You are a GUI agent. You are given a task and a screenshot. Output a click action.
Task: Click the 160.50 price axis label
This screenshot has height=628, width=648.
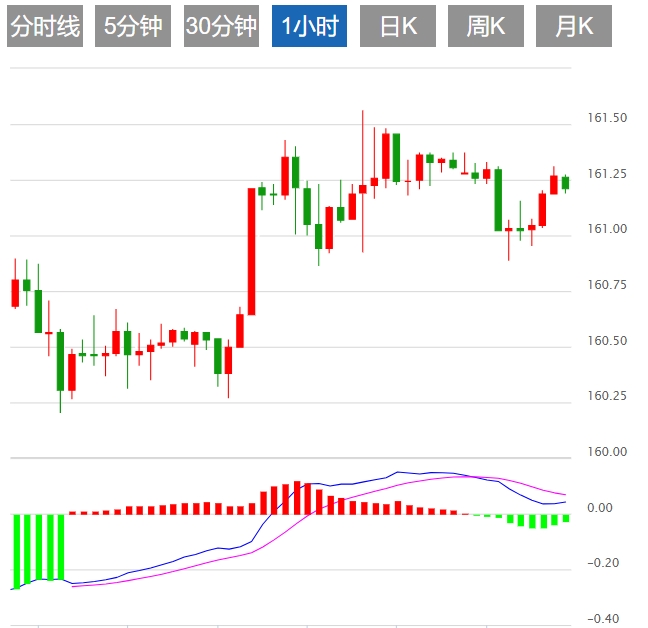pos(607,340)
